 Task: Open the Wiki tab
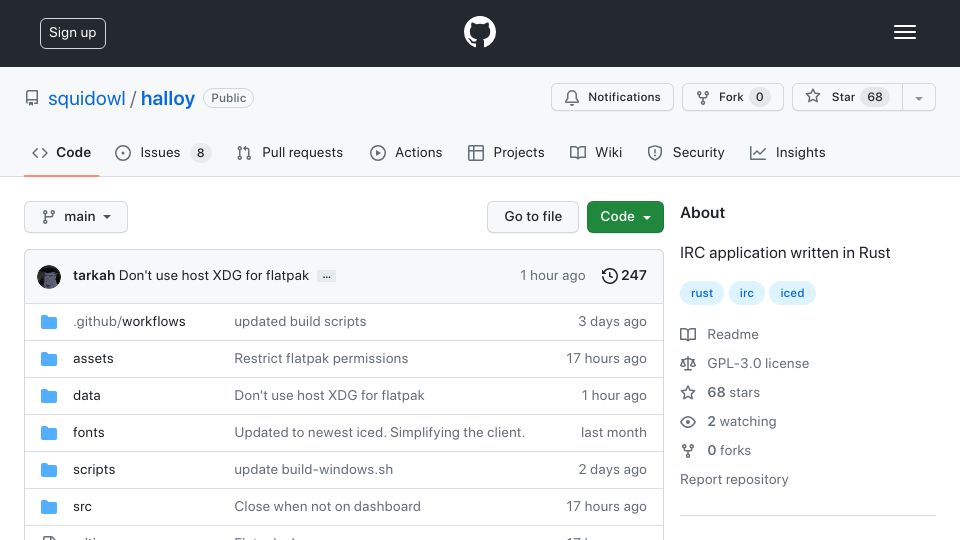tap(596, 152)
